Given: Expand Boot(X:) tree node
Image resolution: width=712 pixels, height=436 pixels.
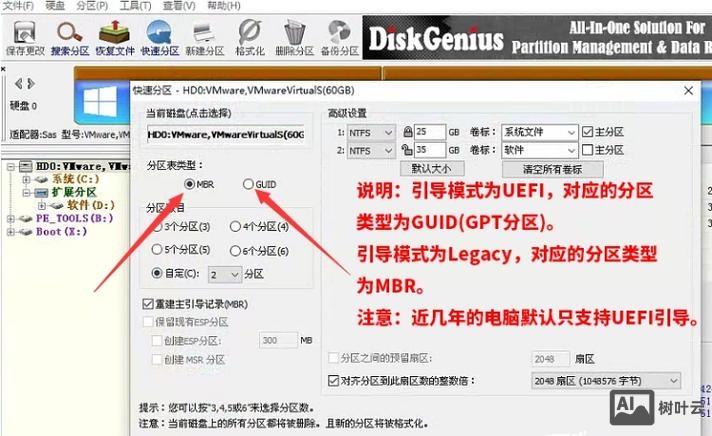Looking at the screenshot, I should 10,232.
